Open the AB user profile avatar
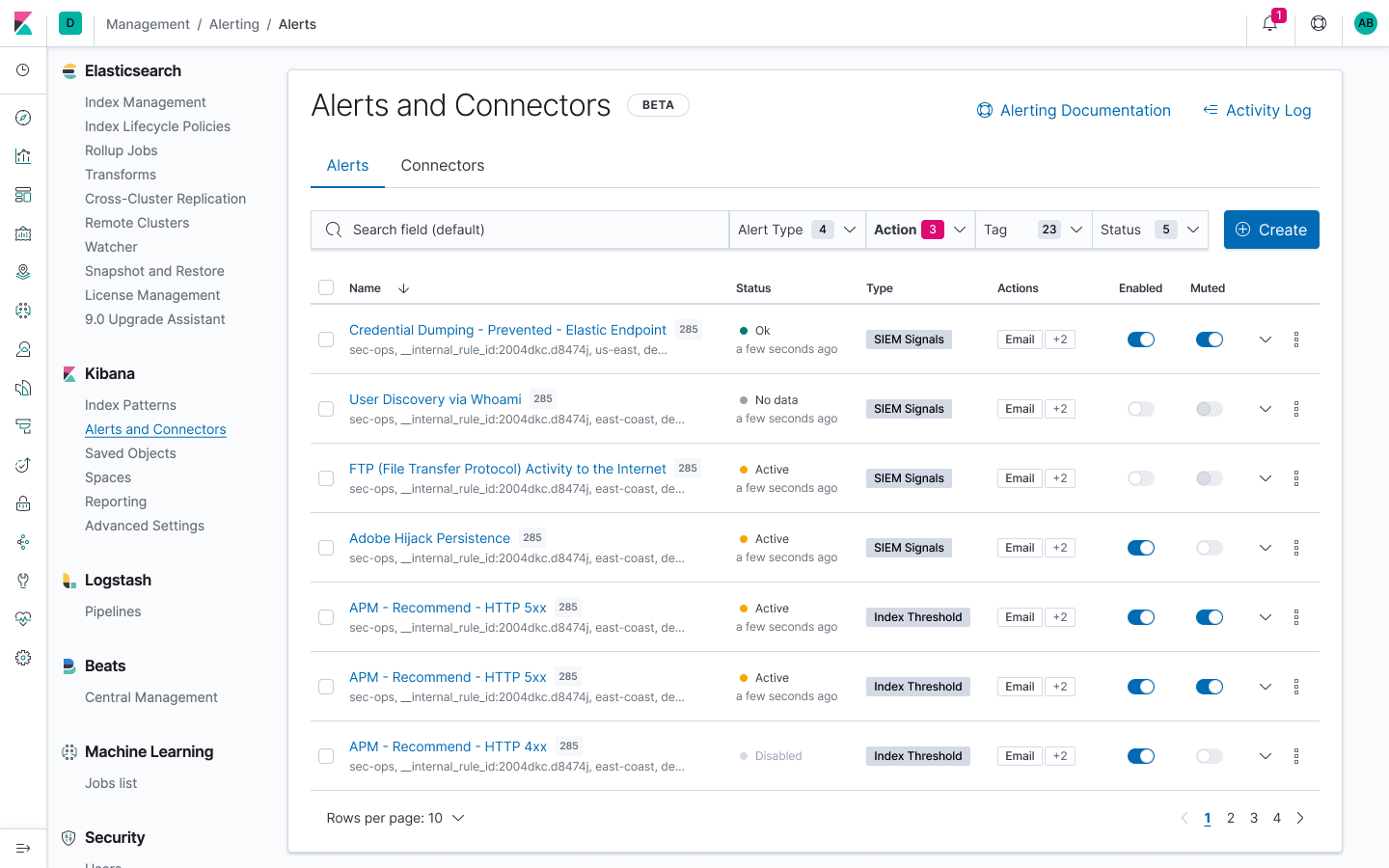The height and width of the screenshot is (868, 1389). [x=1366, y=23]
